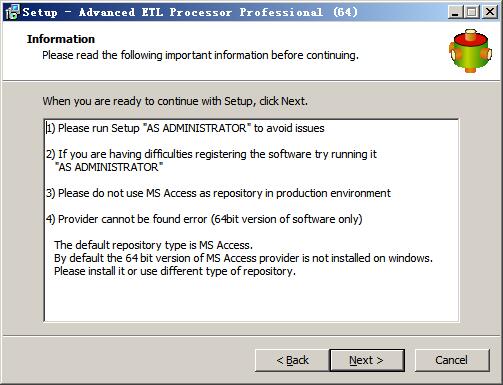The width and height of the screenshot is (503, 385).
Task: Click 'The default repository type is MS Access' line
Action: coord(153,245)
